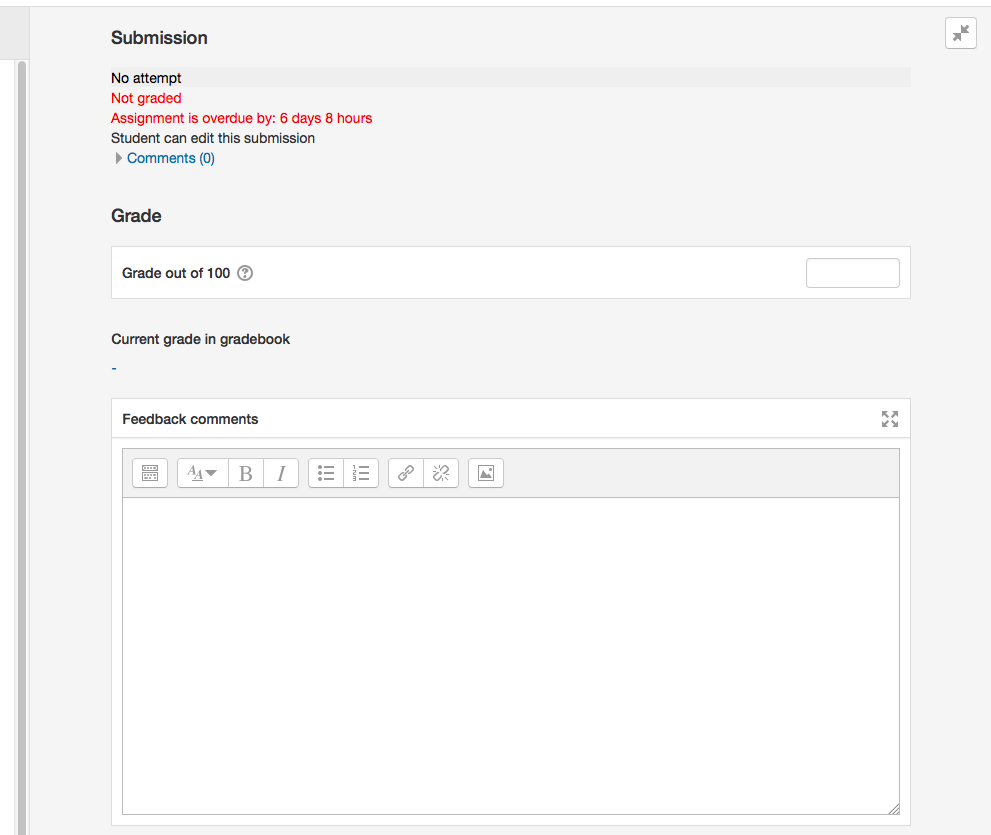Insert an ordered numbered list
This screenshot has height=835, width=991.
point(361,473)
